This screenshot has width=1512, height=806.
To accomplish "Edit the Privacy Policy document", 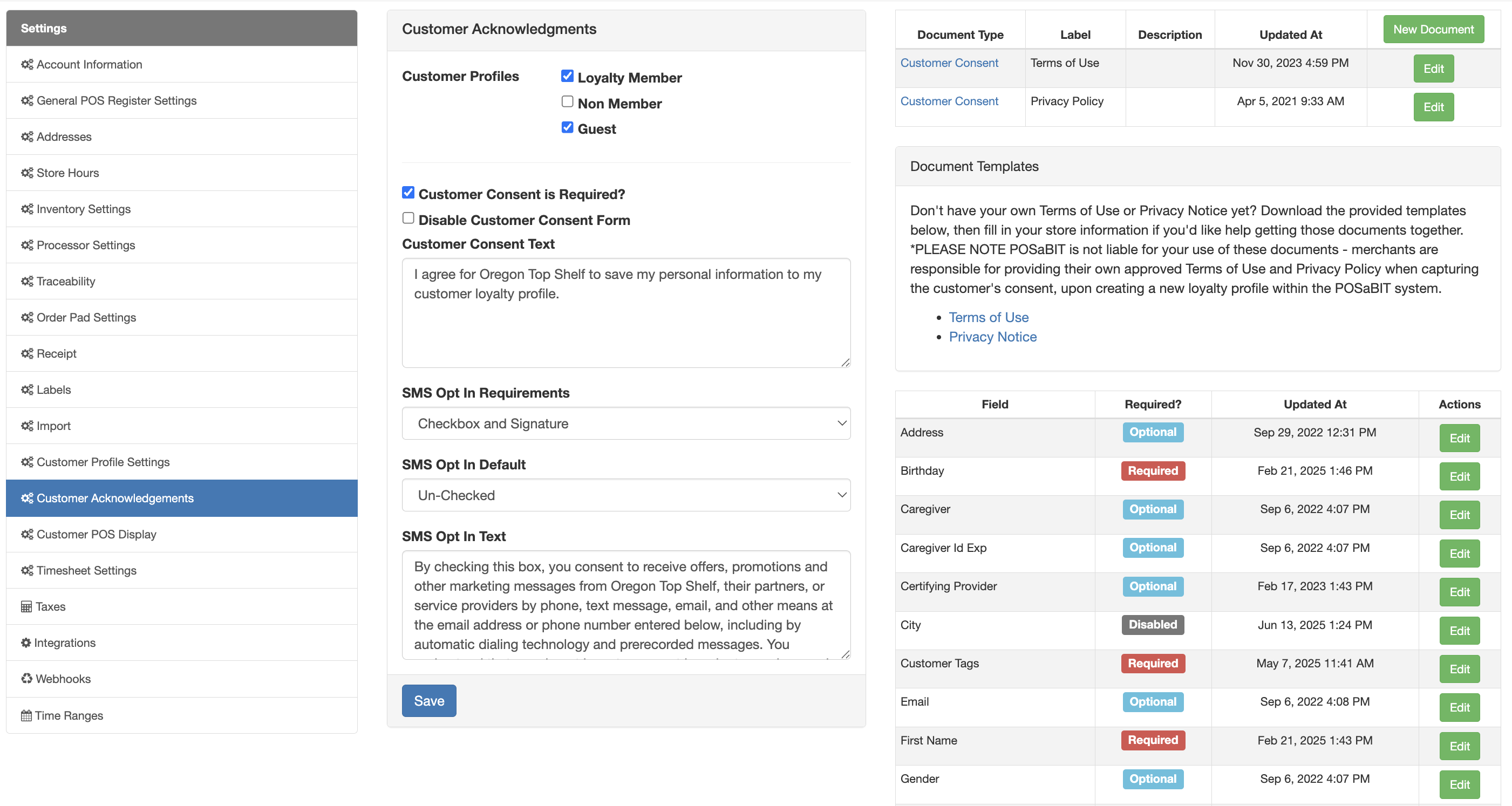I will (x=1433, y=107).
